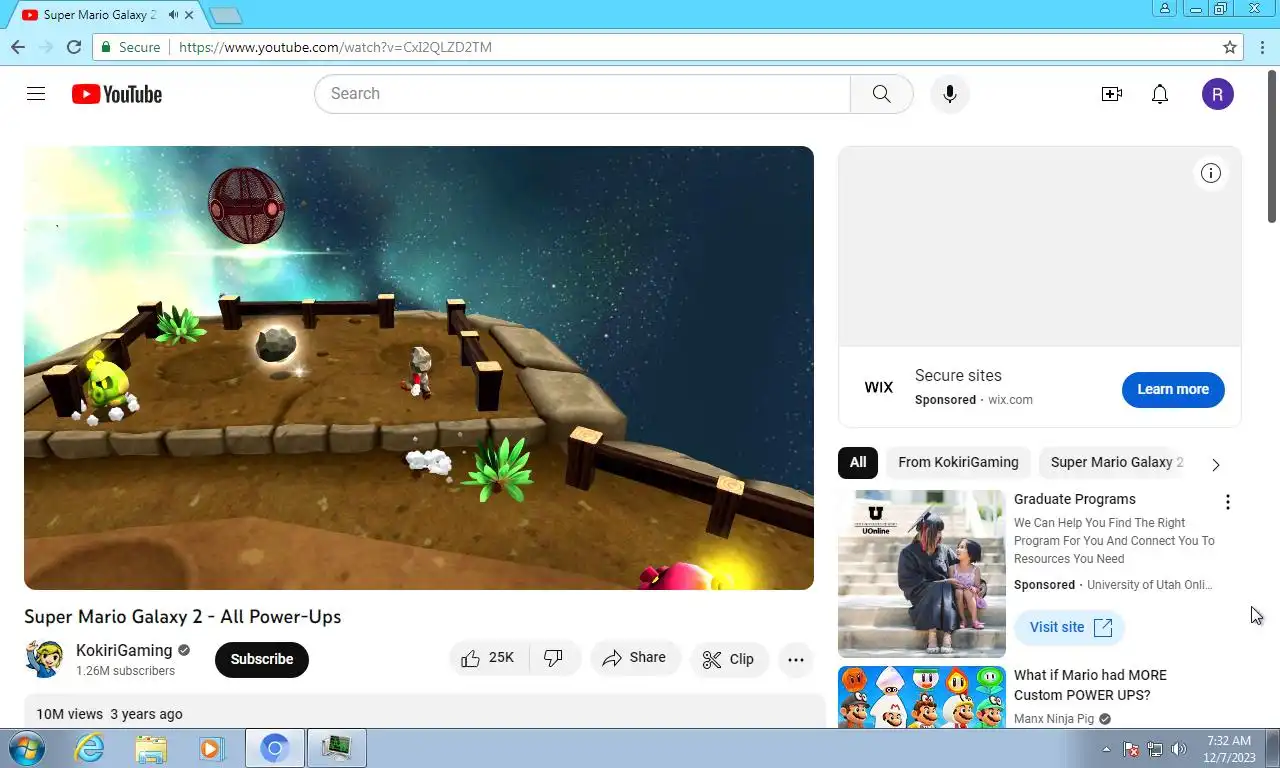1280x768 pixels.
Task: Open the Graduate Programs ad thumbnail
Action: pyautogui.click(x=922, y=573)
